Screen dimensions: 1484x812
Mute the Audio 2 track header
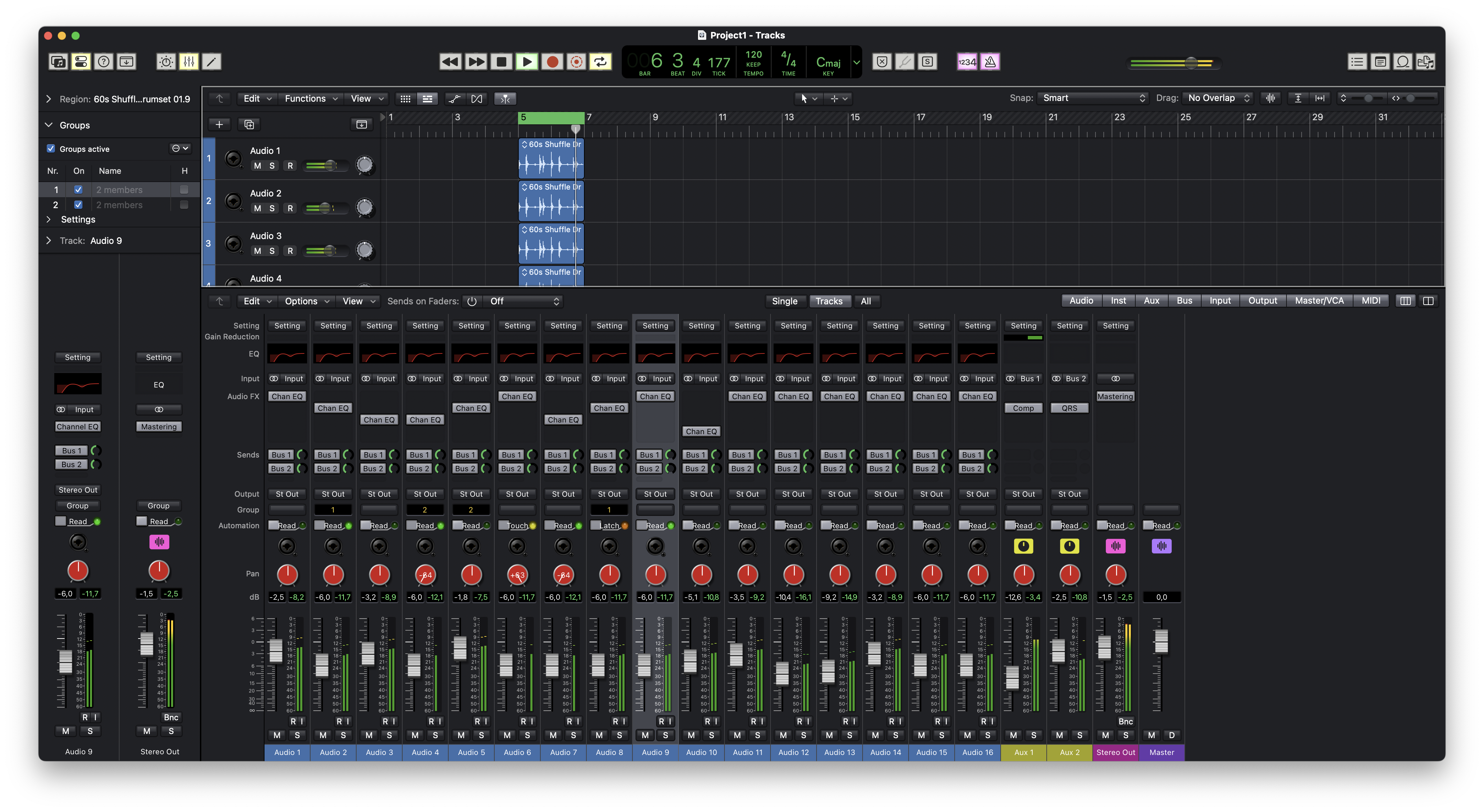click(258, 208)
